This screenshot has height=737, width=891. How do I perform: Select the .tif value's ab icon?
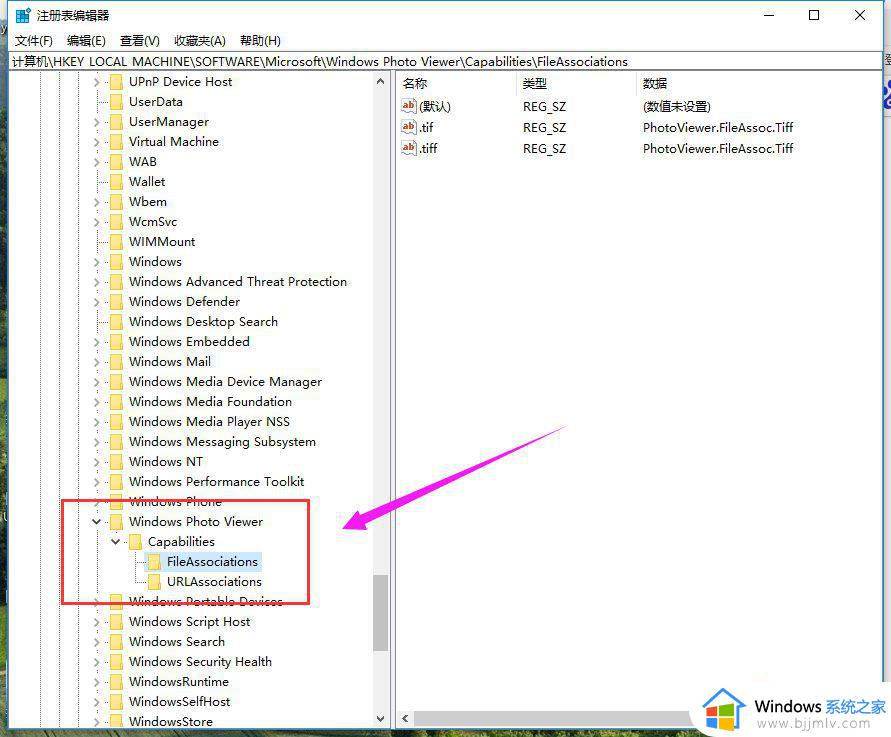click(409, 127)
